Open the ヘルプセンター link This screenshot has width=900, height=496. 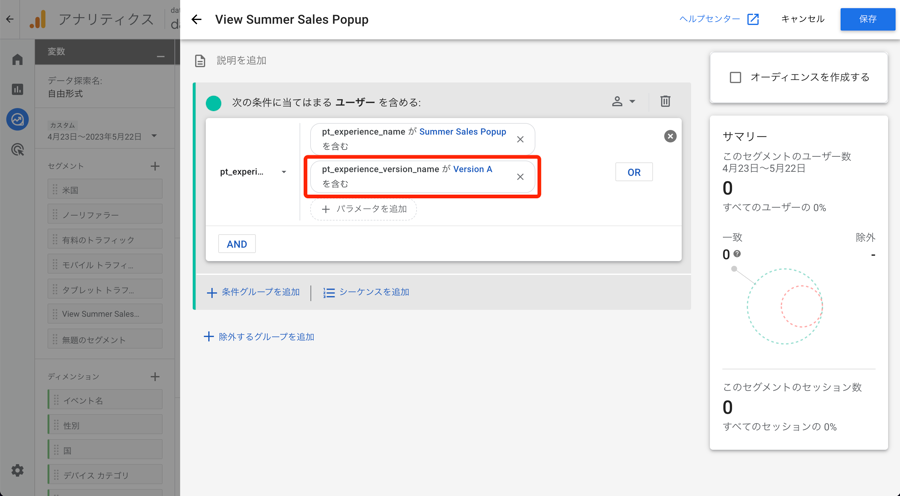(x=719, y=19)
